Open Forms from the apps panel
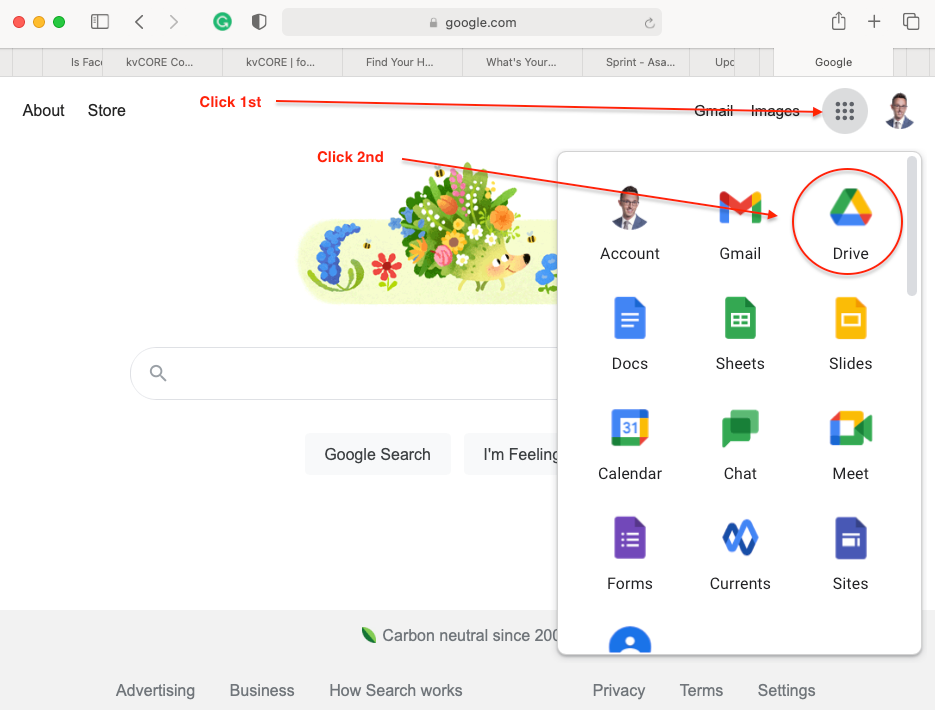This screenshot has height=710, width=935. (x=630, y=554)
